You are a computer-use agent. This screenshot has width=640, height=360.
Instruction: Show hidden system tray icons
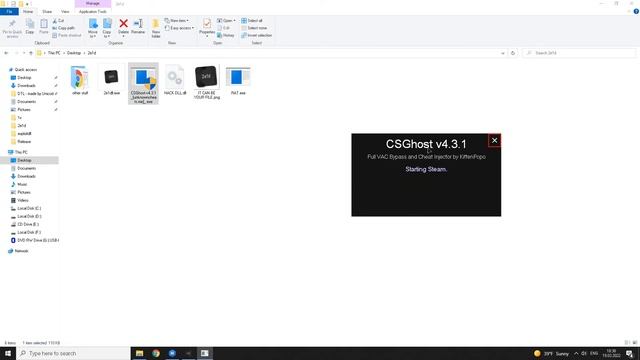pyautogui.click(x=576, y=353)
